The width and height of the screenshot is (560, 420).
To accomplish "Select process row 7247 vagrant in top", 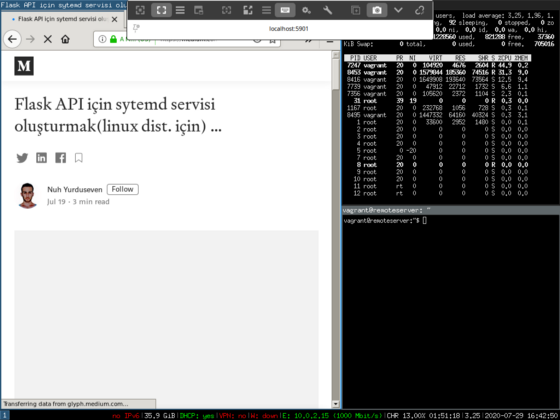I will click(x=437, y=65).
